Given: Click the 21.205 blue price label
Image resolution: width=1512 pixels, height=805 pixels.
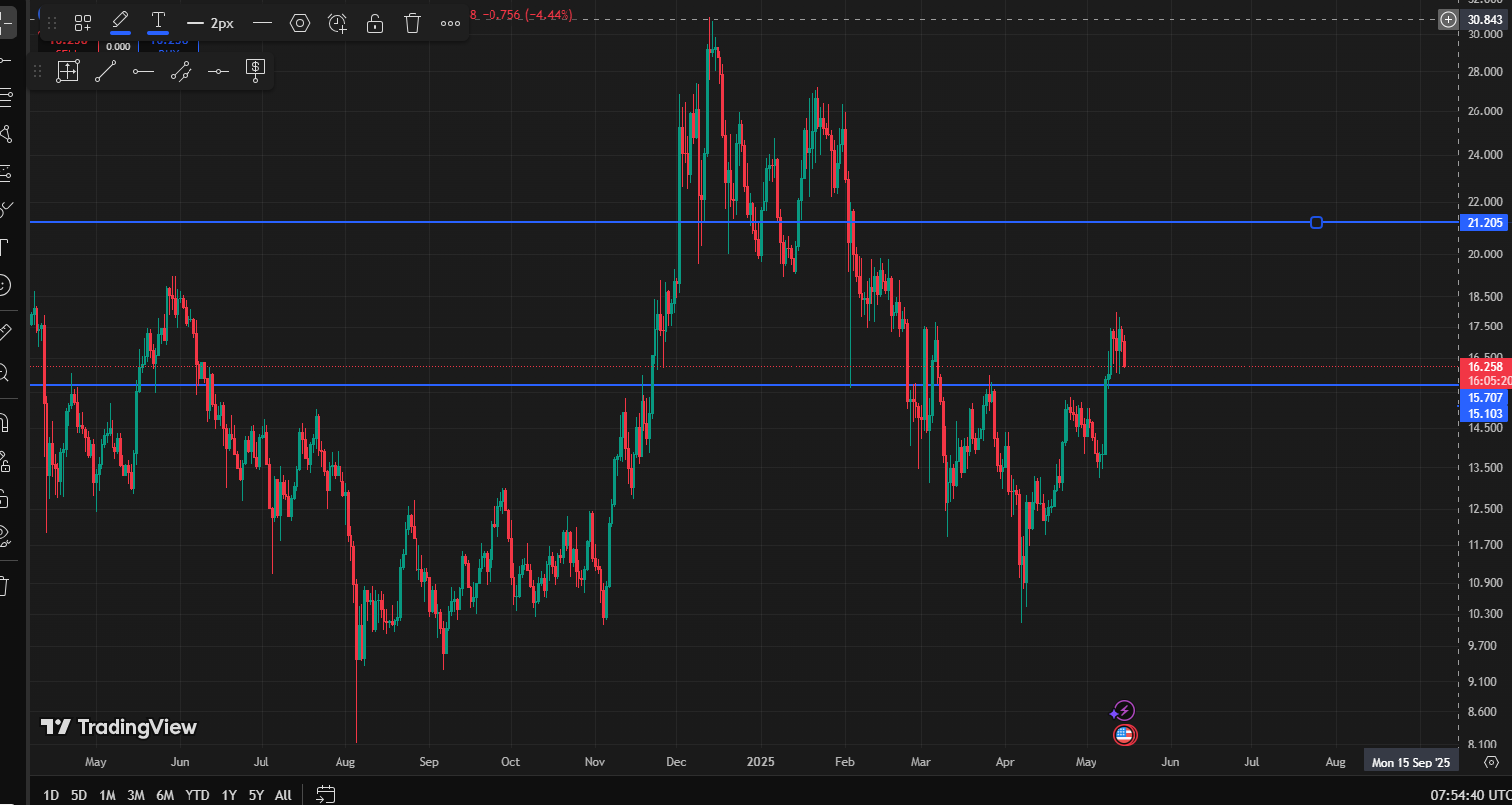Looking at the screenshot, I should [1484, 223].
